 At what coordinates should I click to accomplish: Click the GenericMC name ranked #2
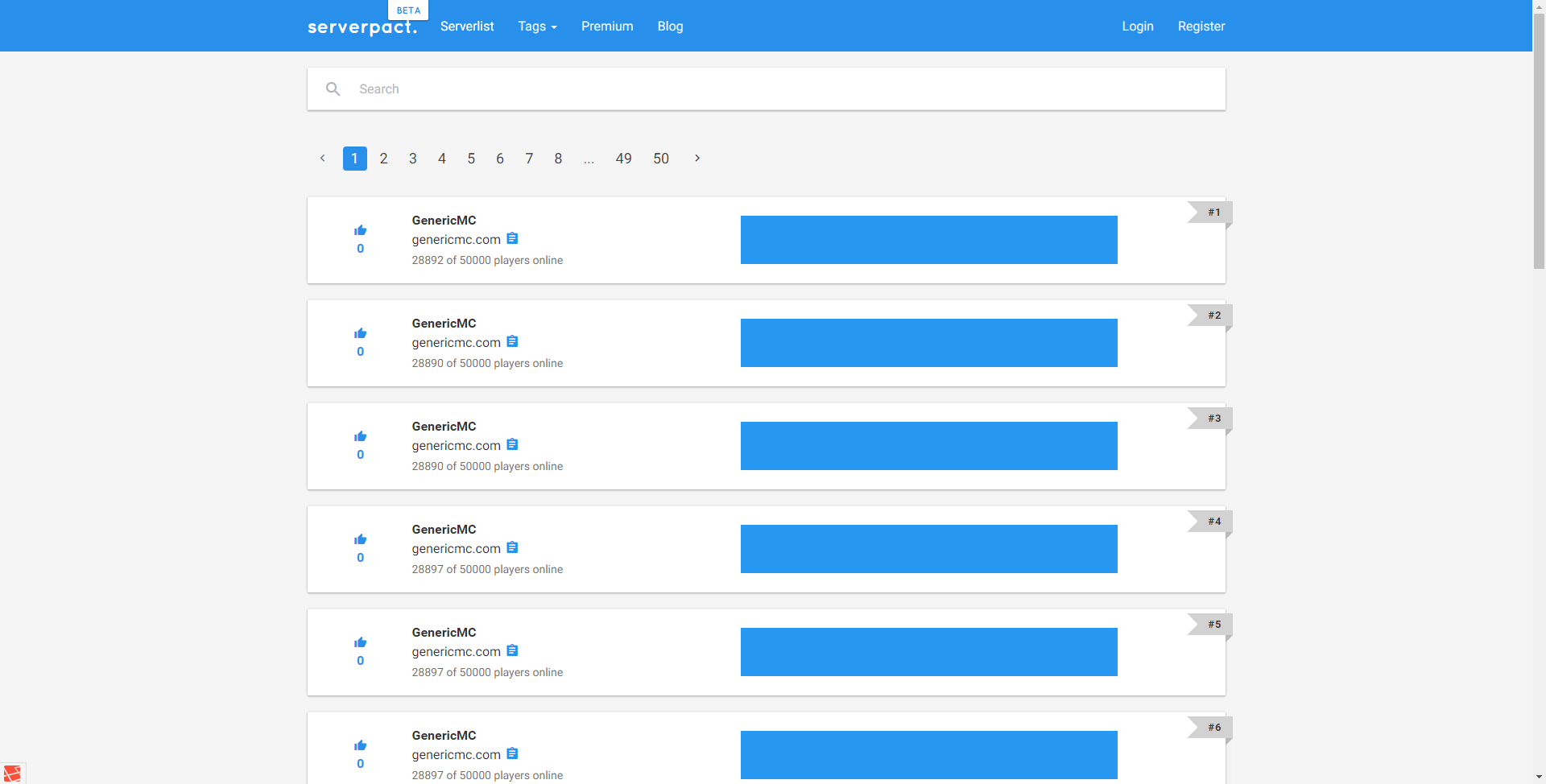tap(444, 324)
